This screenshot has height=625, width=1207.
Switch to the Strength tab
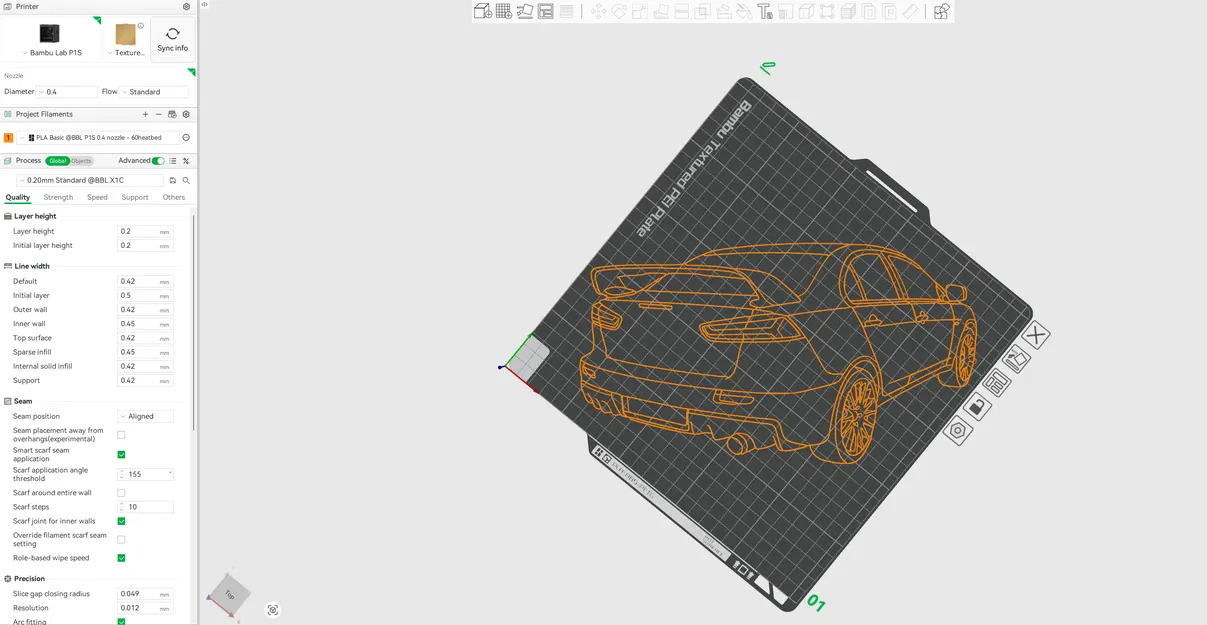tap(58, 197)
